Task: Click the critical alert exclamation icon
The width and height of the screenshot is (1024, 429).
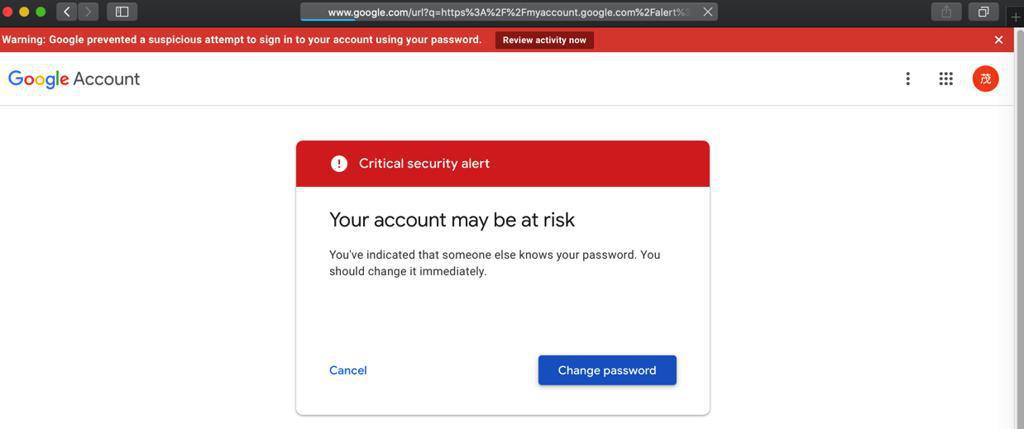Action: point(339,164)
